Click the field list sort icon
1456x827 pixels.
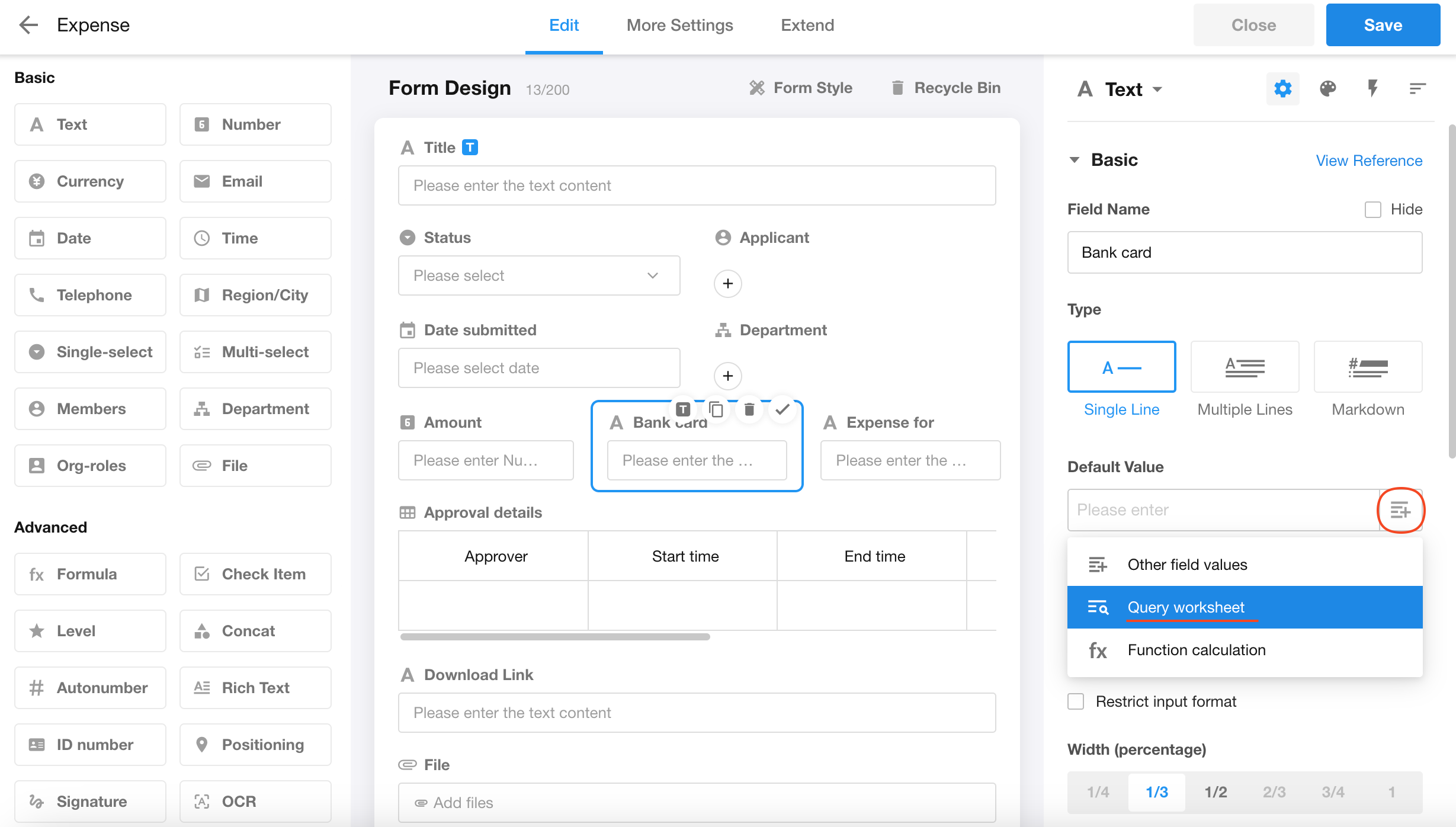(1417, 89)
